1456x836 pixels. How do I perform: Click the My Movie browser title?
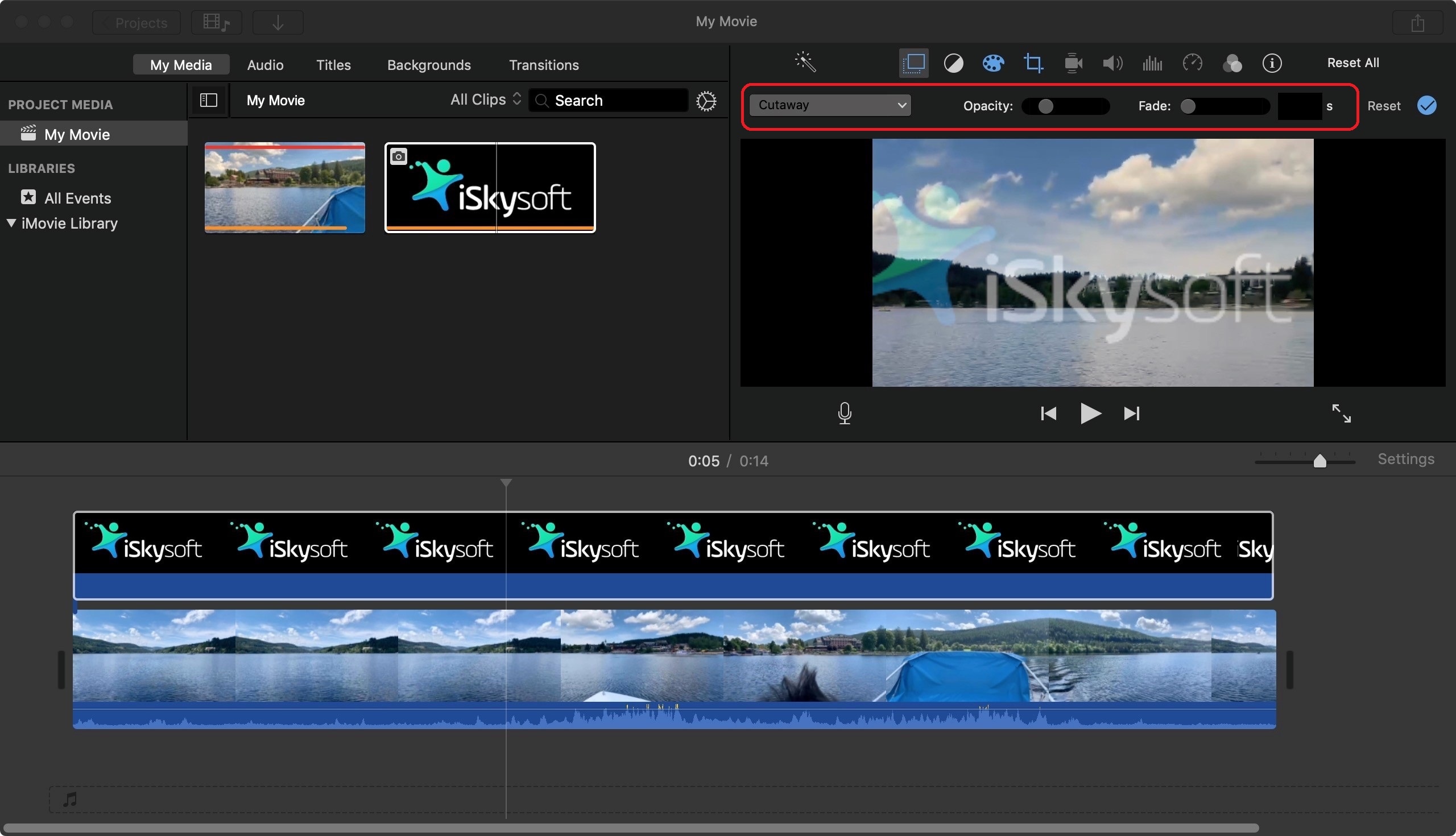[276, 100]
